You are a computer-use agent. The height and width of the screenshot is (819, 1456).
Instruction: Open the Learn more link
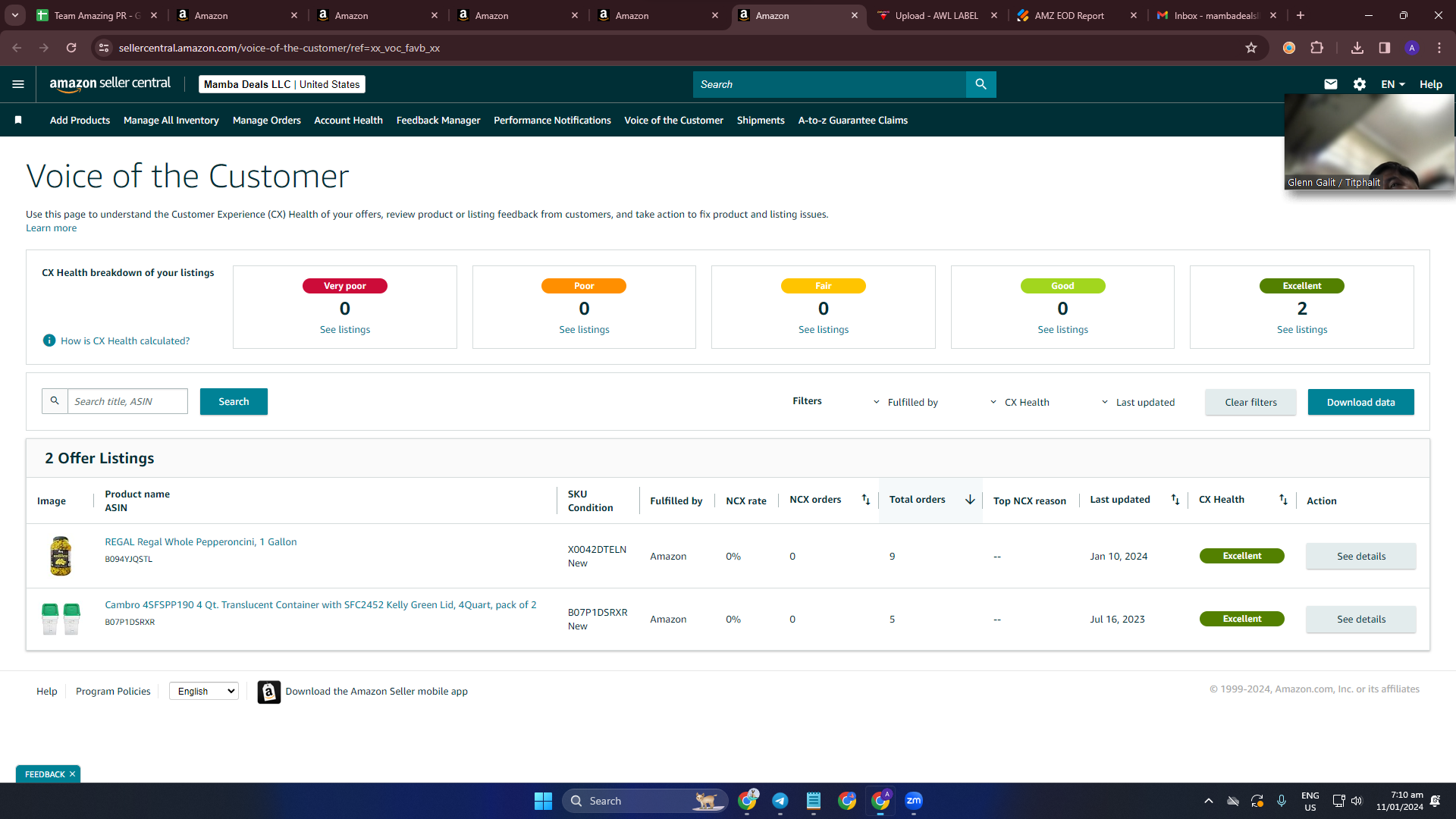coord(51,228)
